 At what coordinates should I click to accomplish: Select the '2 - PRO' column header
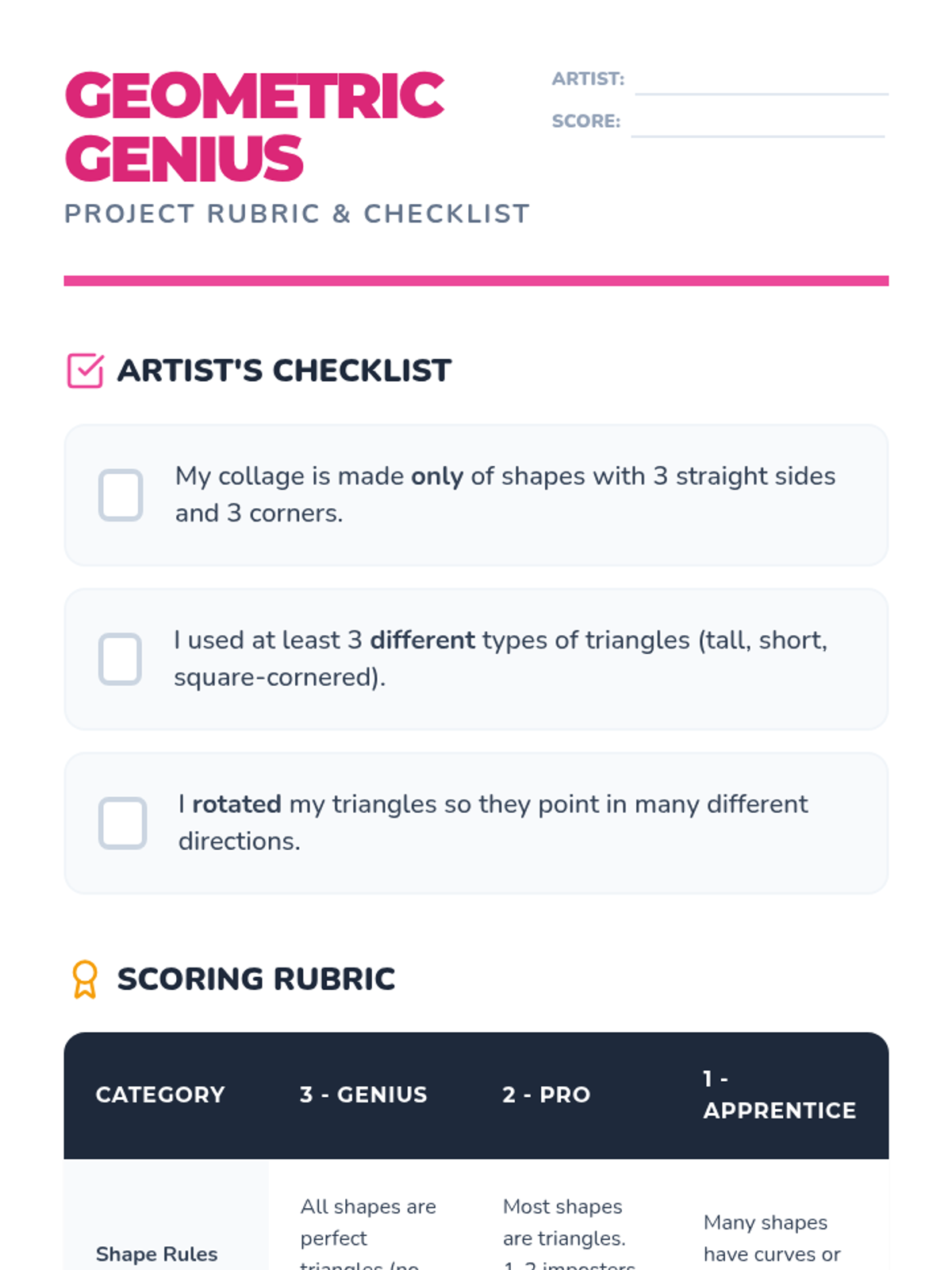[x=547, y=1095]
